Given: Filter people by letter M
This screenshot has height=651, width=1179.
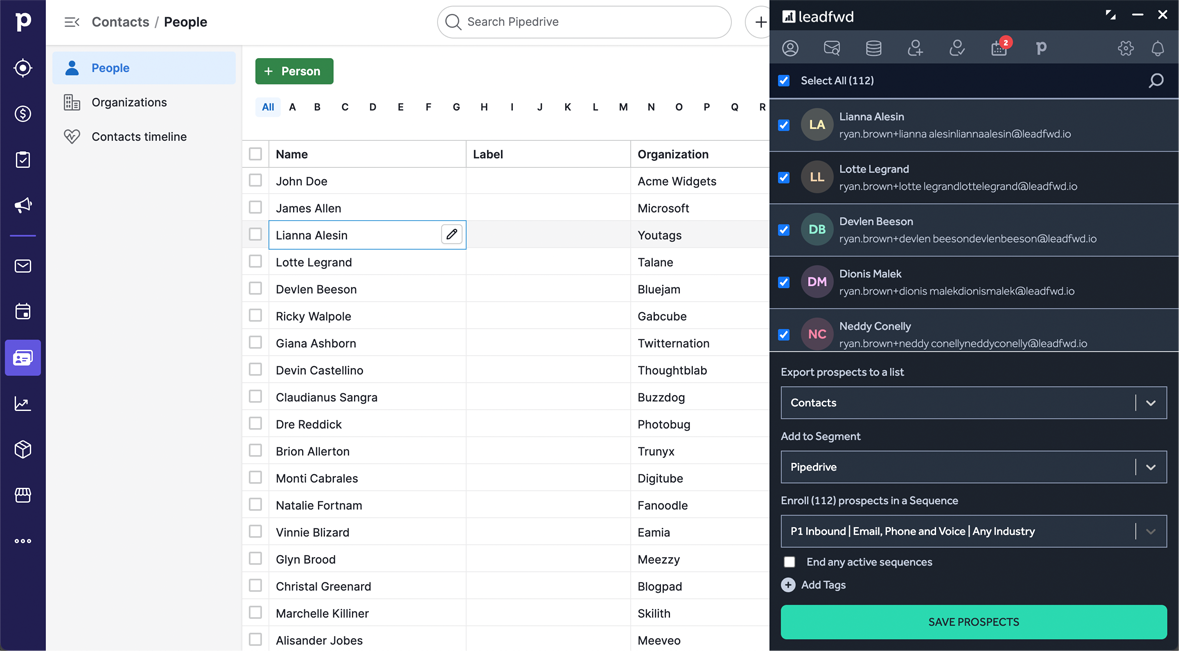Looking at the screenshot, I should [x=623, y=107].
